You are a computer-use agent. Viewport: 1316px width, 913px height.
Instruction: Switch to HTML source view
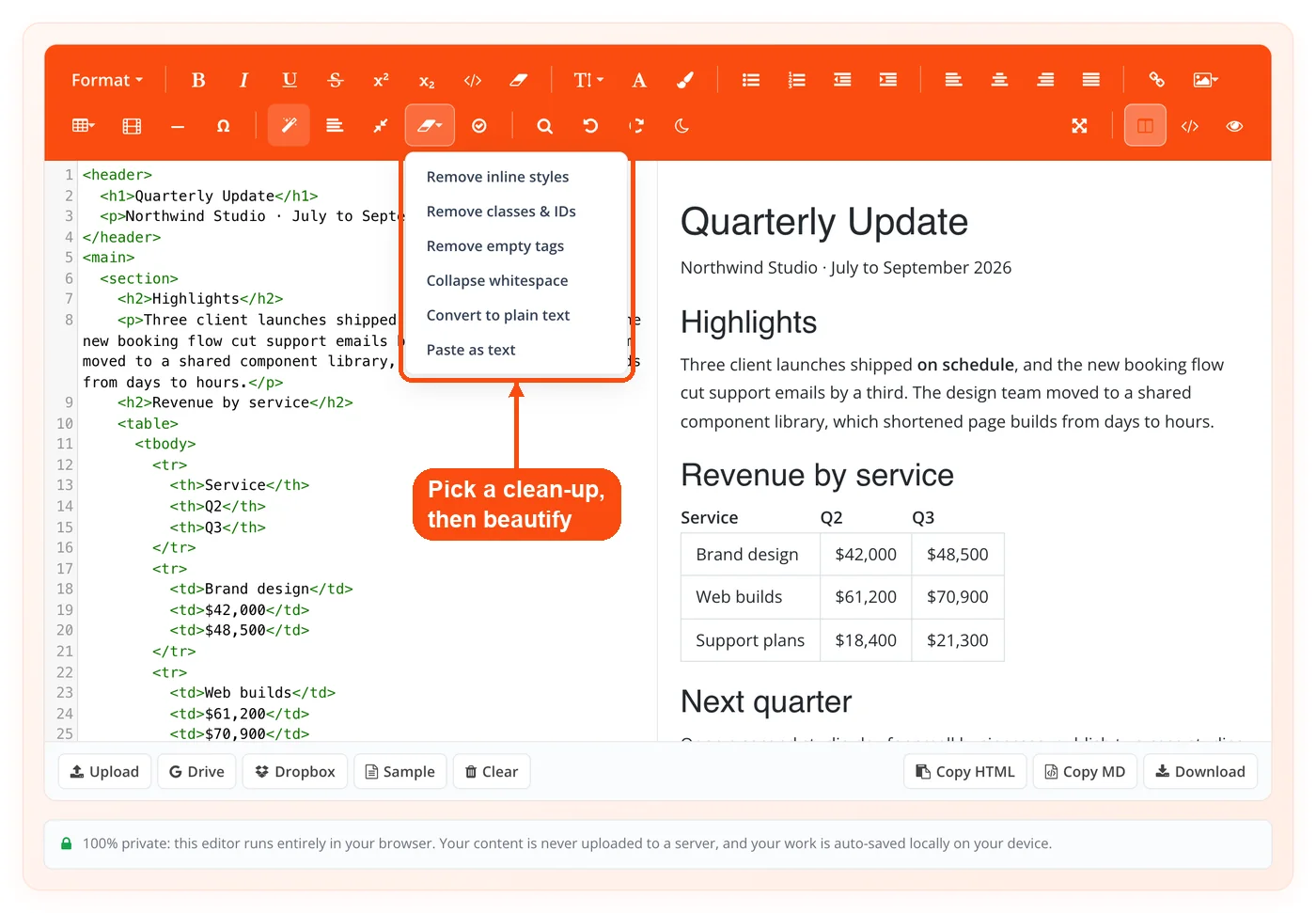pos(1190,126)
